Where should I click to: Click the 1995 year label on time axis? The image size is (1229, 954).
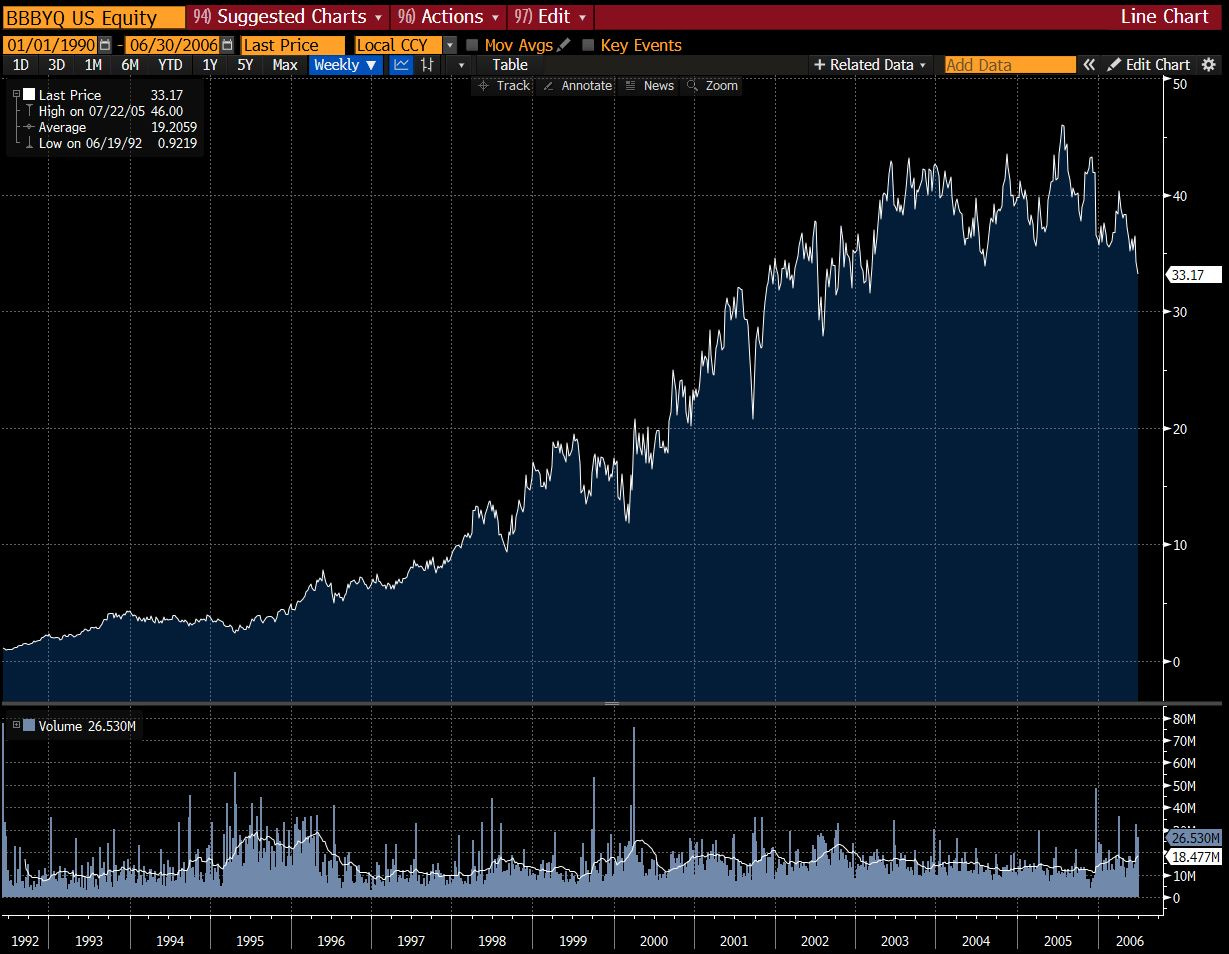click(x=249, y=941)
